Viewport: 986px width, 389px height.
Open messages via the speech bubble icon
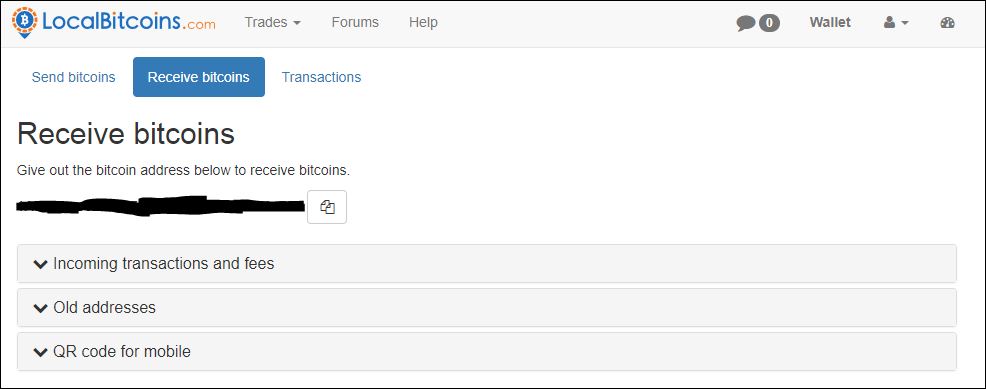click(746, 23)
